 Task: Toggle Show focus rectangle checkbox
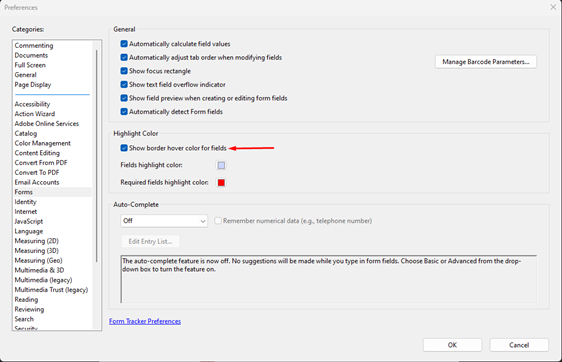pyautogui.click(x=124, y=71)
